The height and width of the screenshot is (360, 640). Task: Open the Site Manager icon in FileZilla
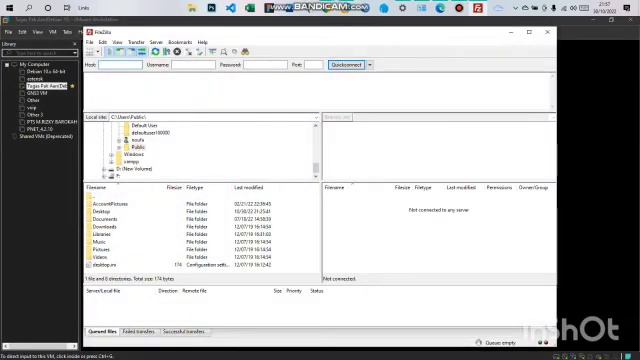tap(90, 52)
